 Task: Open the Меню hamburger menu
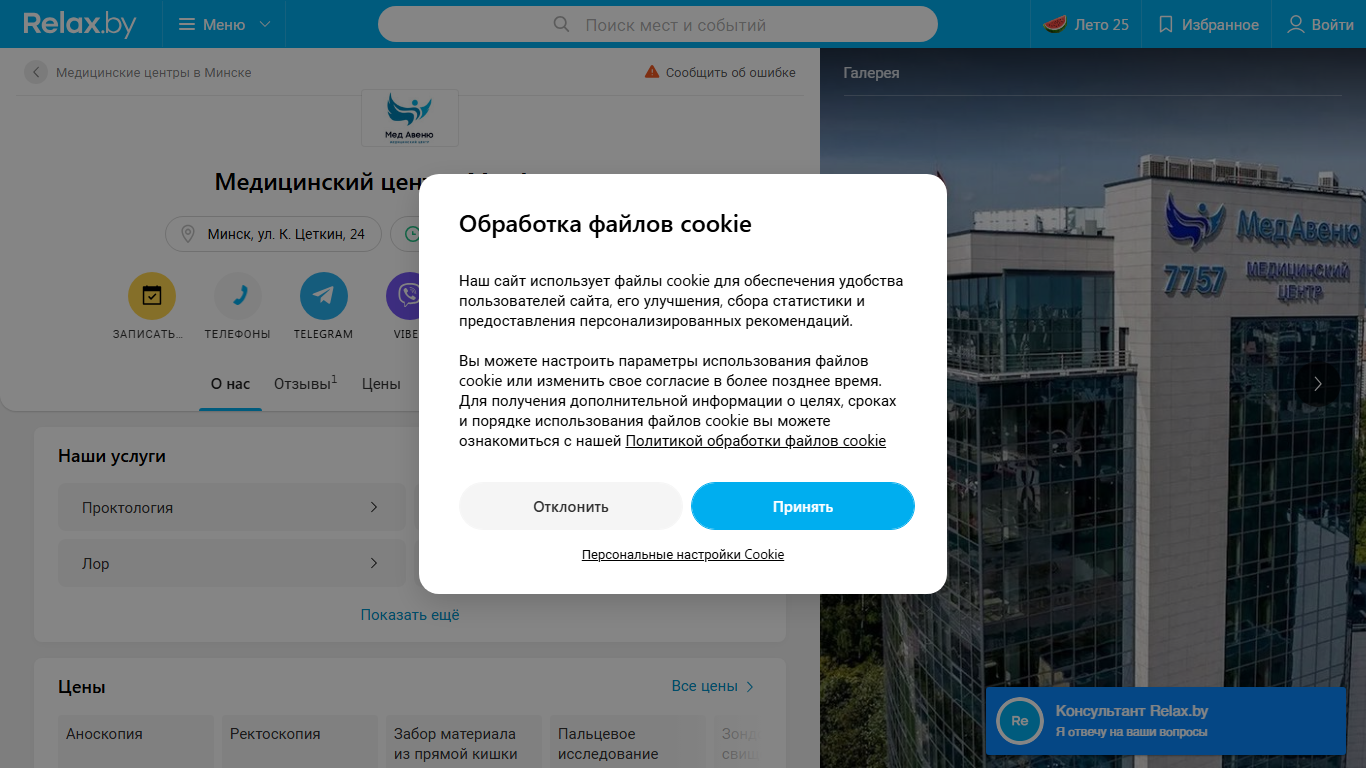pyautogui.click(x=224, y=24)
